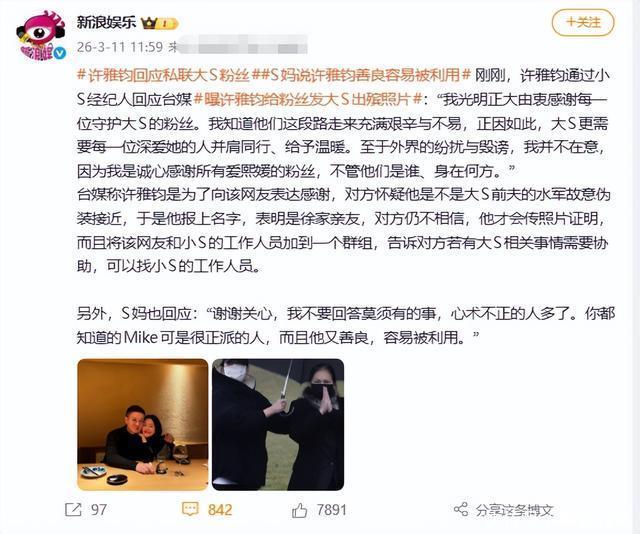Click the 97 repost count

tap(99, 510)
